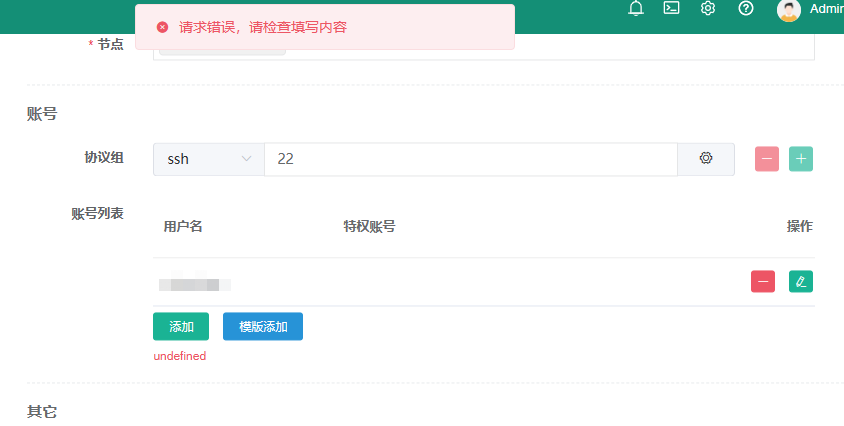Open the settings gear in header

point(708,8)
